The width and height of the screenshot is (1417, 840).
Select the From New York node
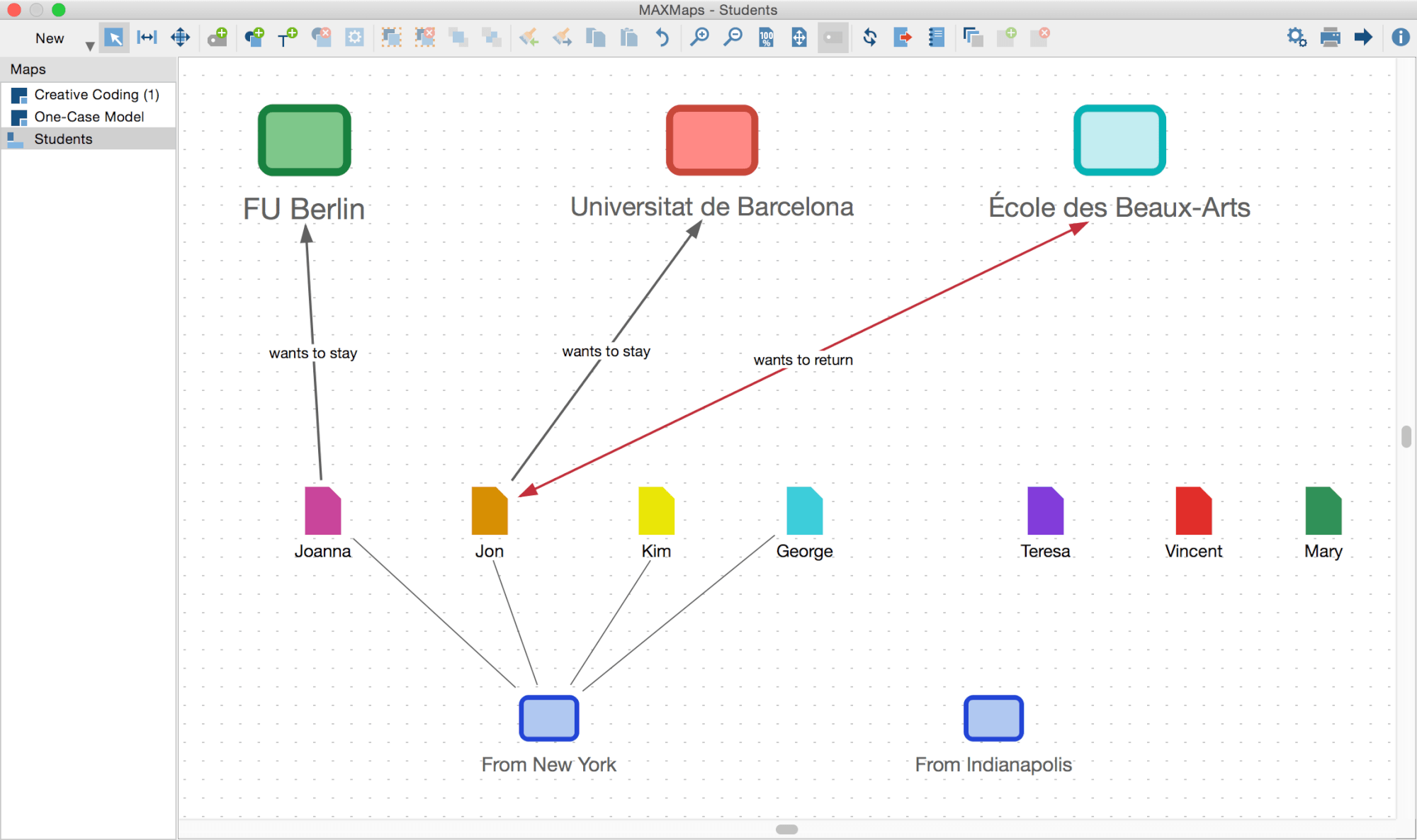click(549, 718)
